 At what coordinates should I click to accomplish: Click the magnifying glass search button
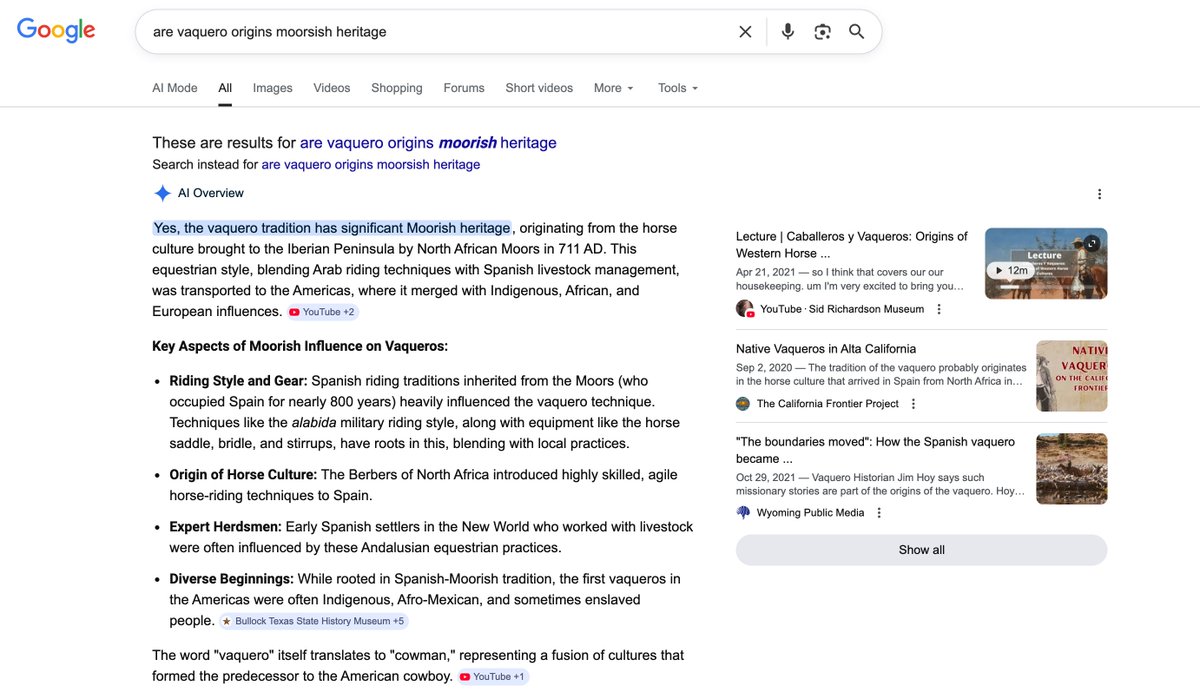[857, 32]
